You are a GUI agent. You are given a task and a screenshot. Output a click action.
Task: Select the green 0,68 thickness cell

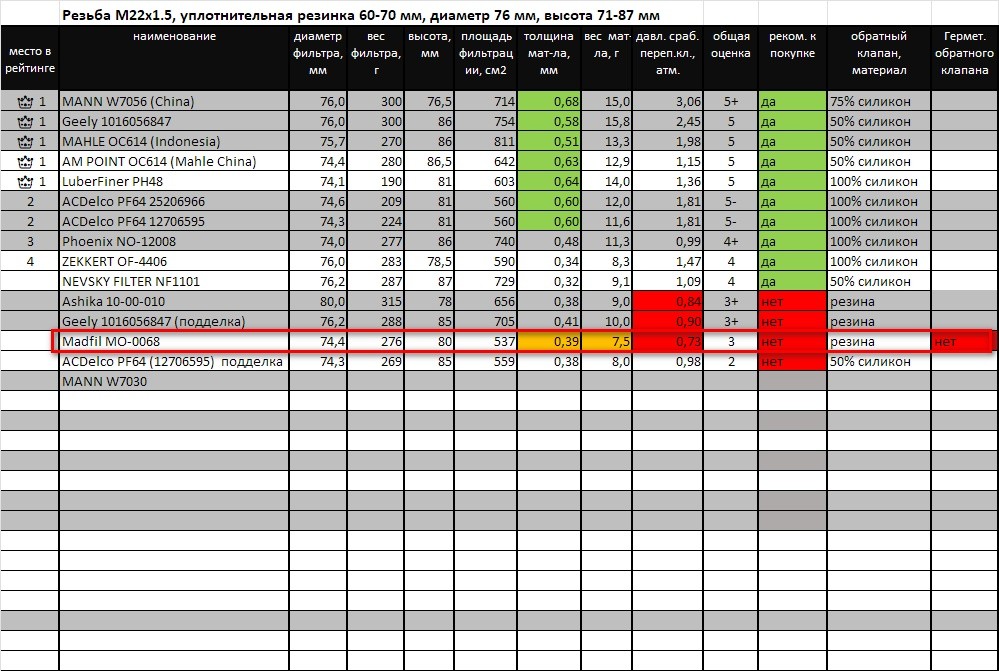click(549, 102)
